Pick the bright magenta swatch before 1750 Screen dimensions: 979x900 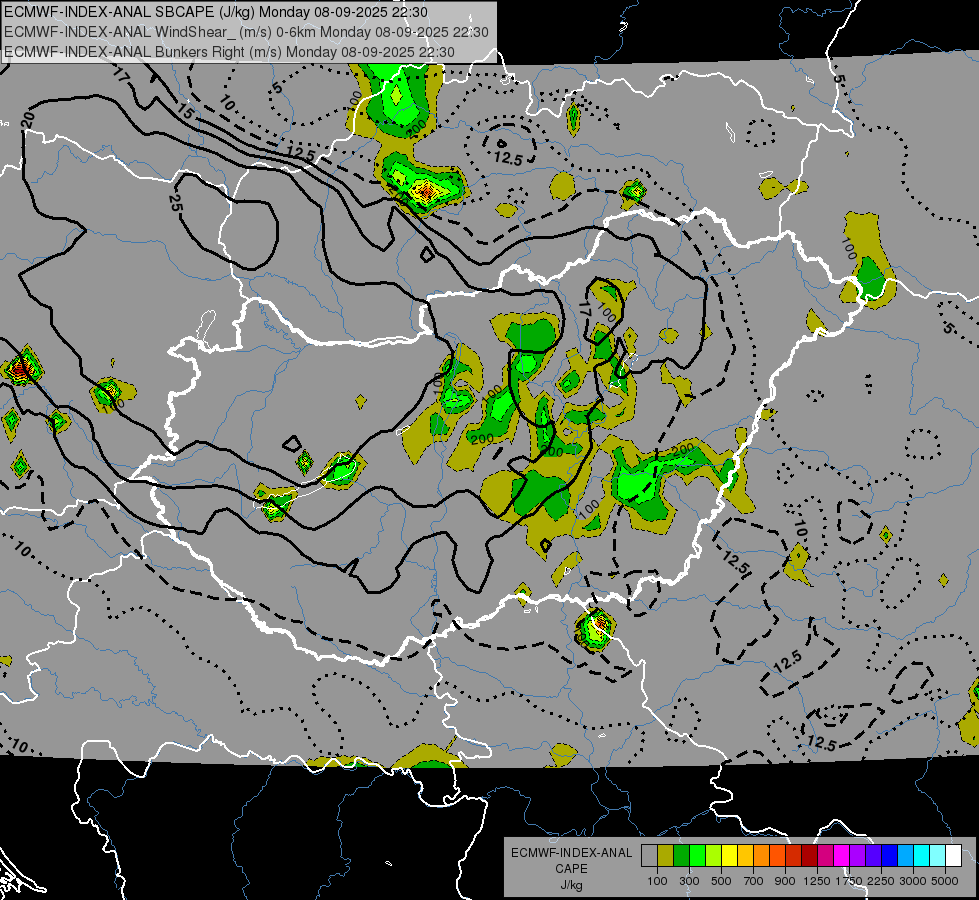coord(842,855)
